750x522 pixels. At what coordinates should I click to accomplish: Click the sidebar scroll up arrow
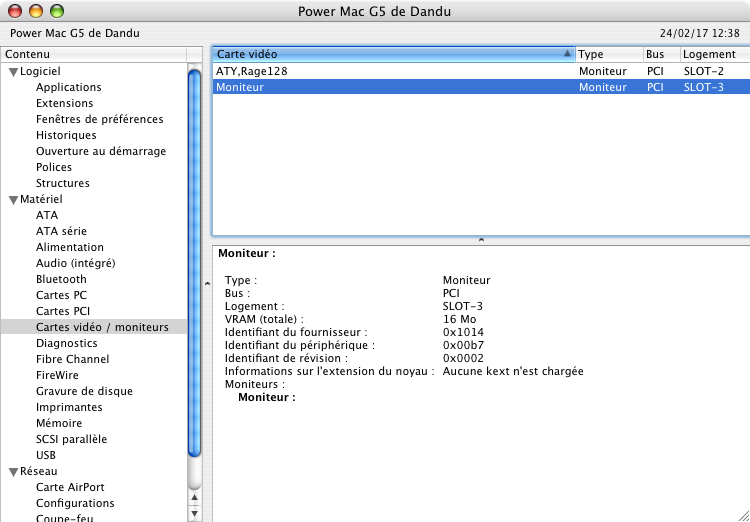[x=194, y=498]
